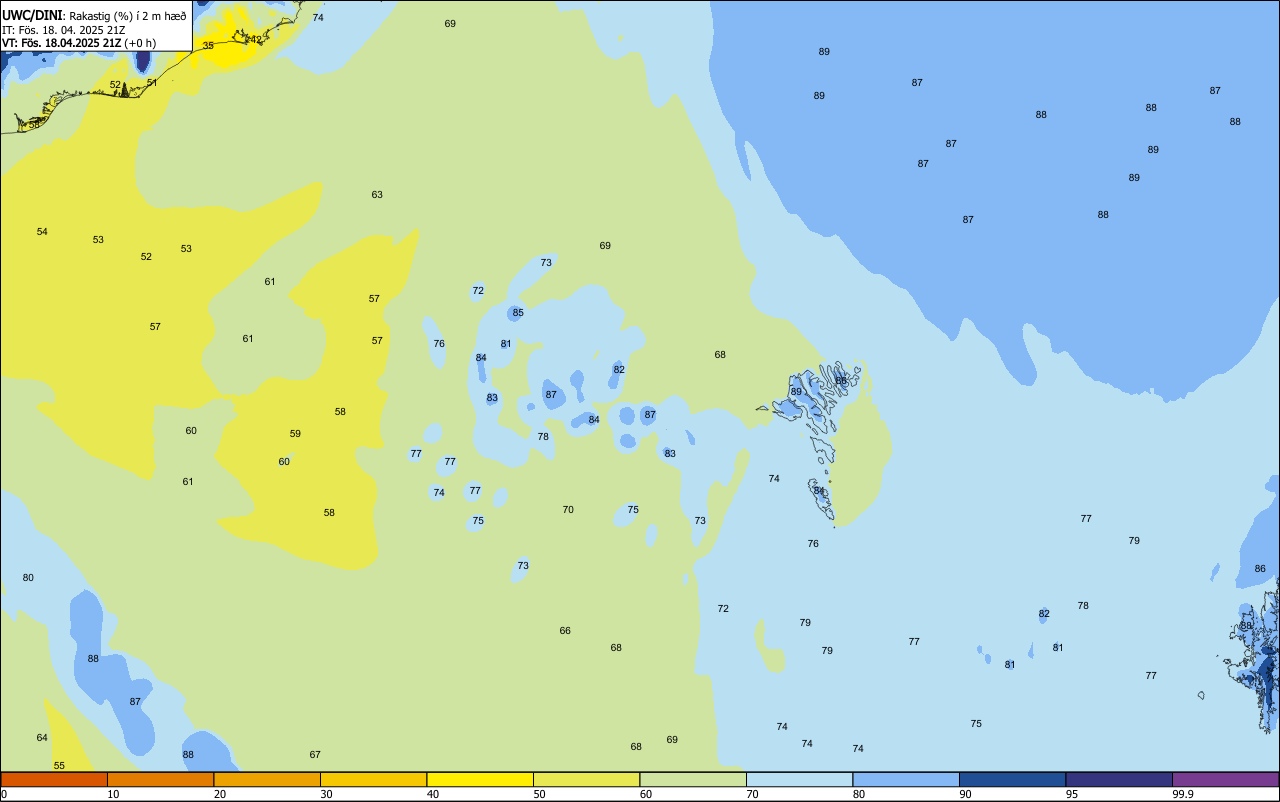The image size is (1280, 802).
Task: Click the '30' legend tick label
Action: click(x=327, y=794)
